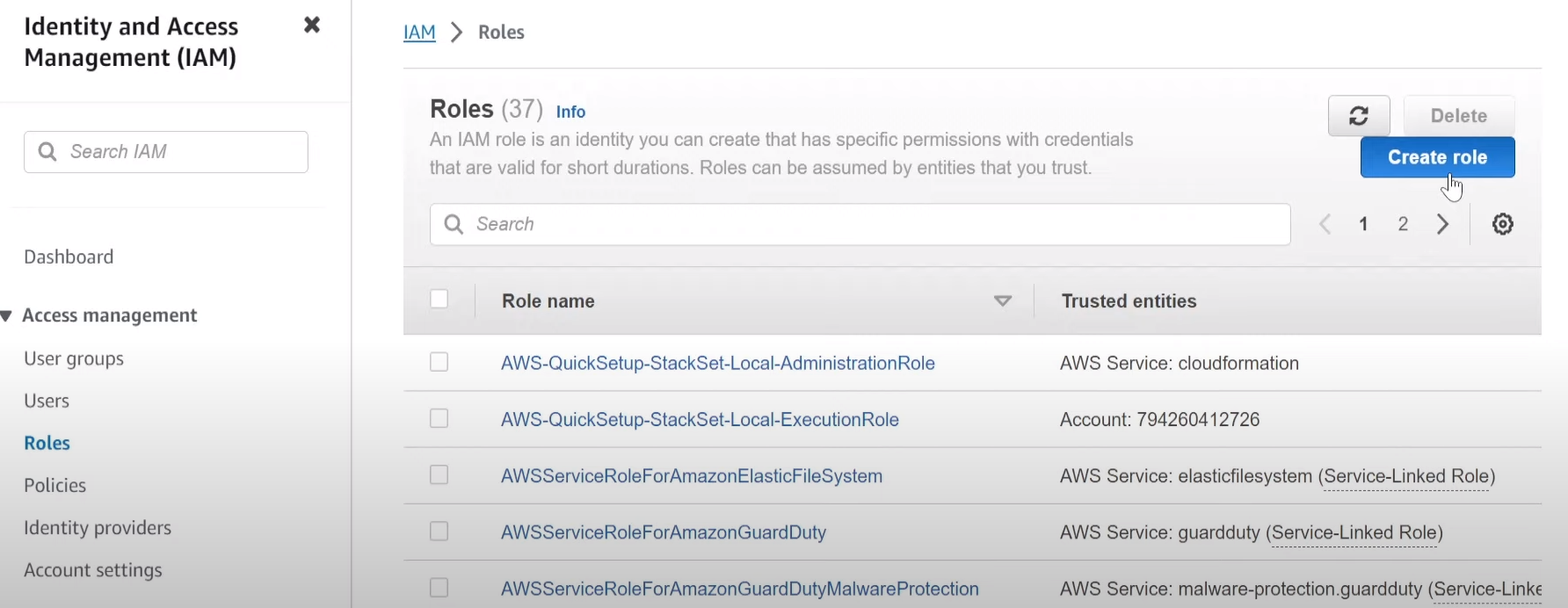Click the magnifier icon in roles search

click(x=454, y=224)
